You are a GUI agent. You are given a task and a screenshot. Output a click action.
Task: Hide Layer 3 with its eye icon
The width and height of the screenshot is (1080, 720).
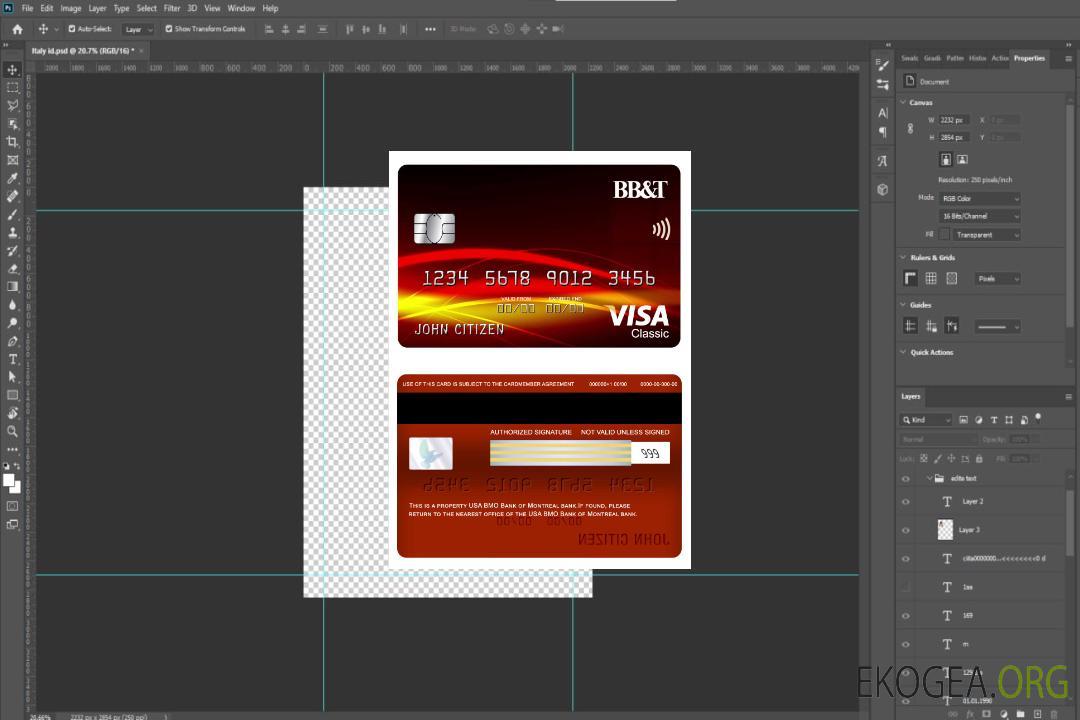906,530
